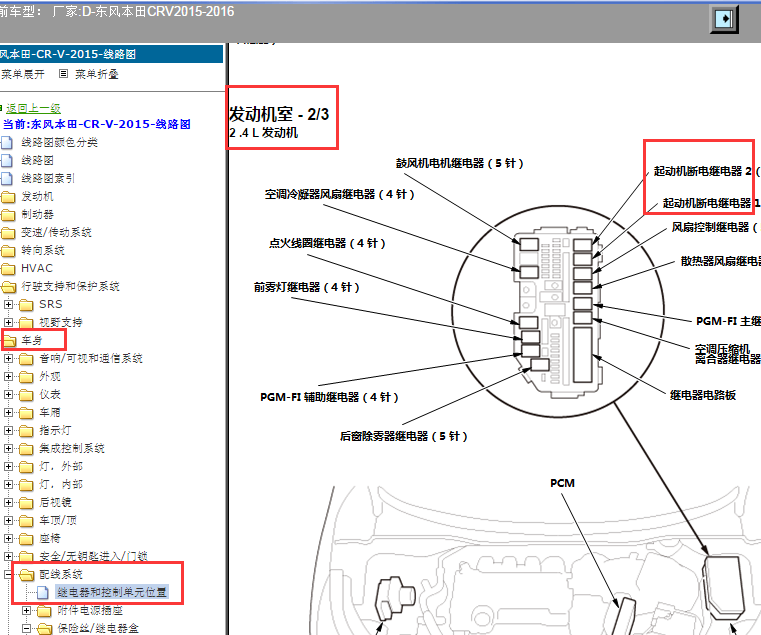Click the 指示灯 folder icon
Image resolution: width=761 pixels, height=635 pixels.
[x=26, y=431]
